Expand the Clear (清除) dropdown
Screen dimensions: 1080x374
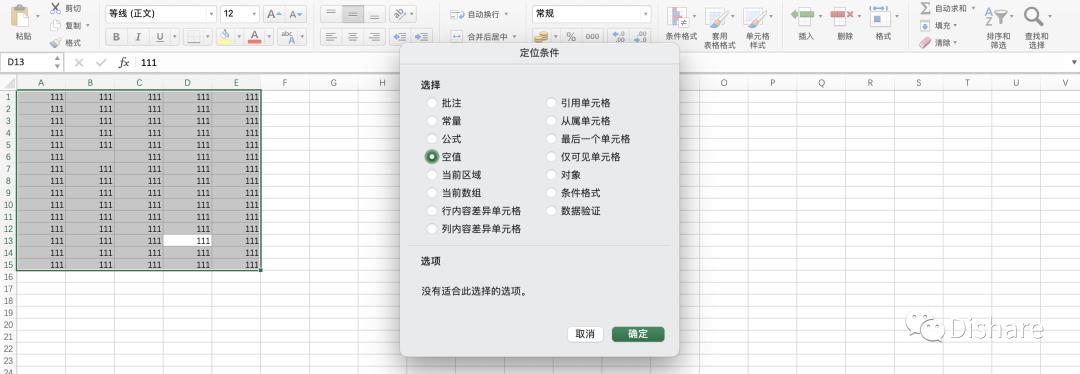[956, 43]
